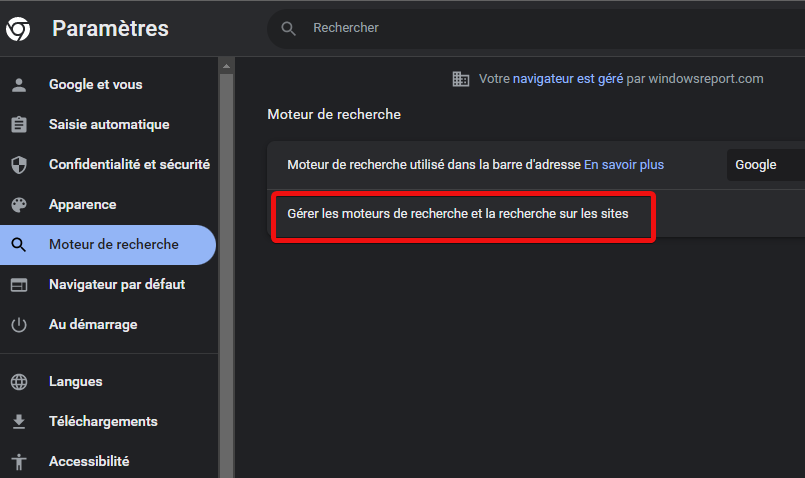
Task: Click the sidebar scrollbar up arrow
Action: [x=226, y=66]
